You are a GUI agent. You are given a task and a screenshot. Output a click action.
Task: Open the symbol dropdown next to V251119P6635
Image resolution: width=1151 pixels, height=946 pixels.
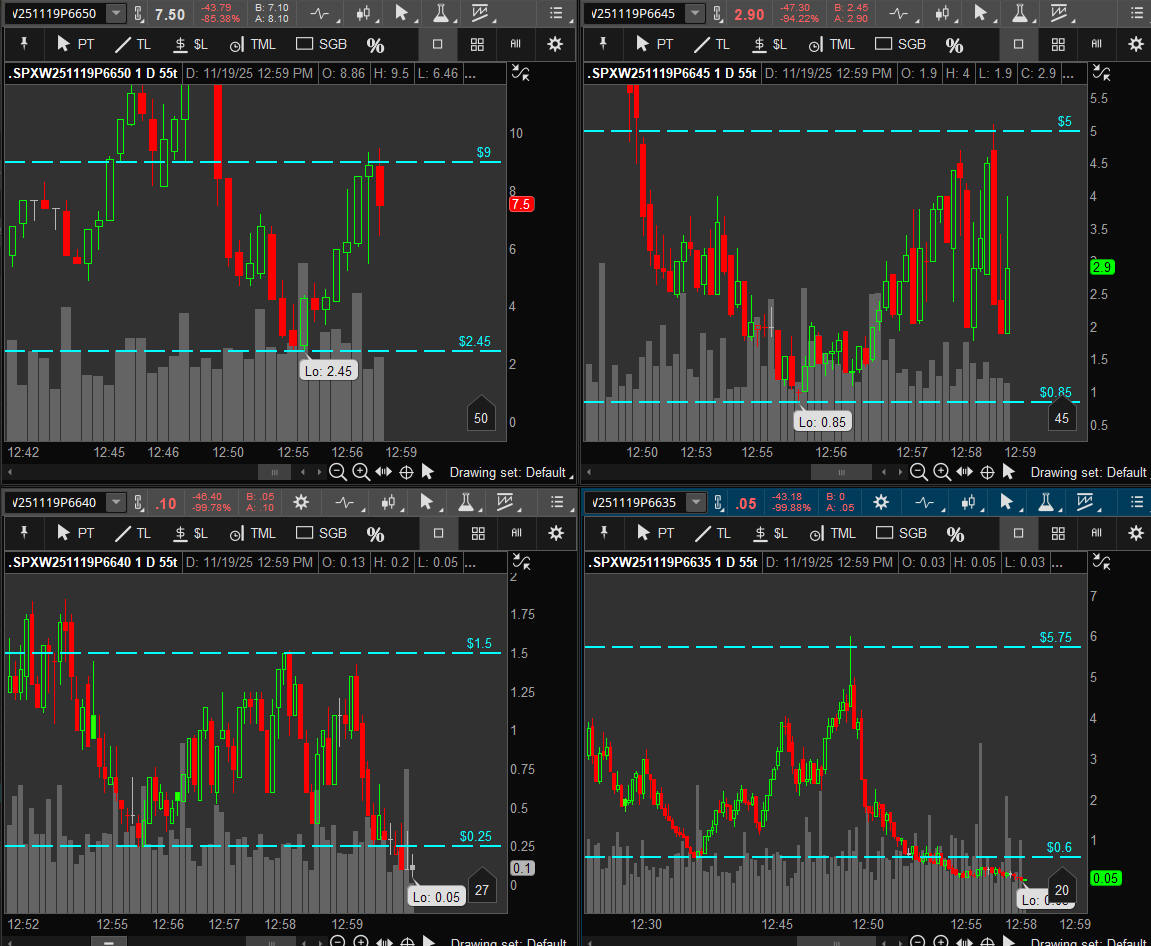696,502
